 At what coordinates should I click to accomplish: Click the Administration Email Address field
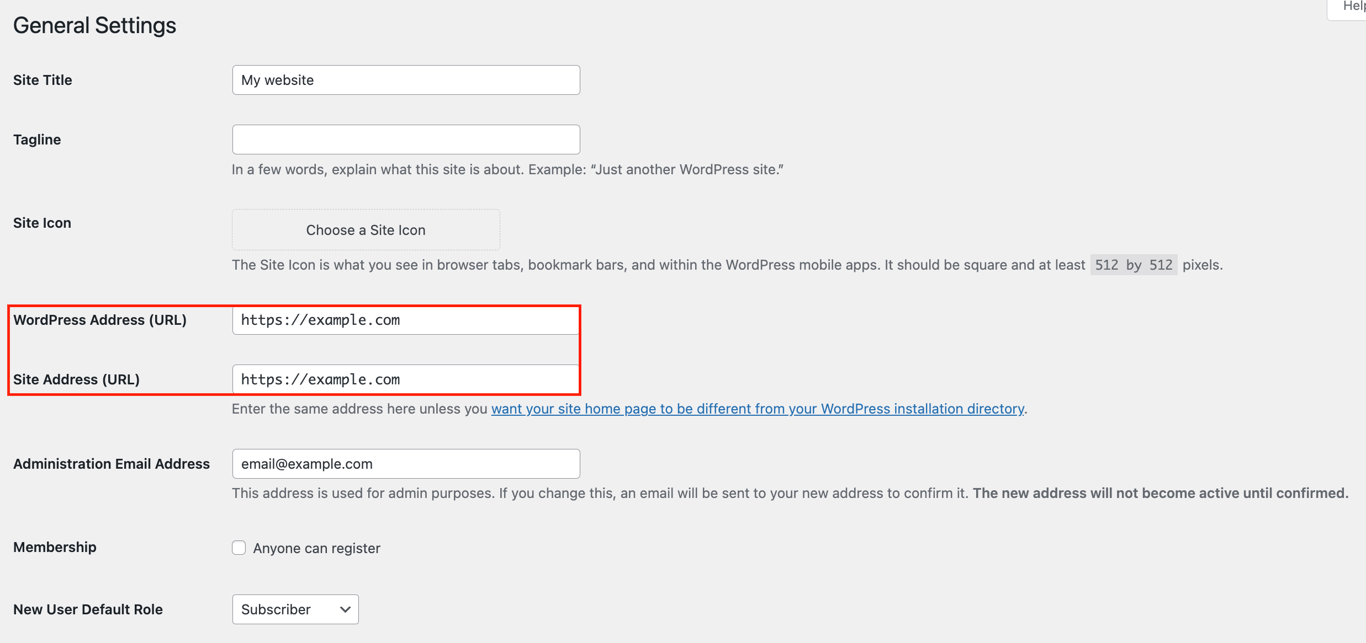pyautogui.click(x=405, y=463)
